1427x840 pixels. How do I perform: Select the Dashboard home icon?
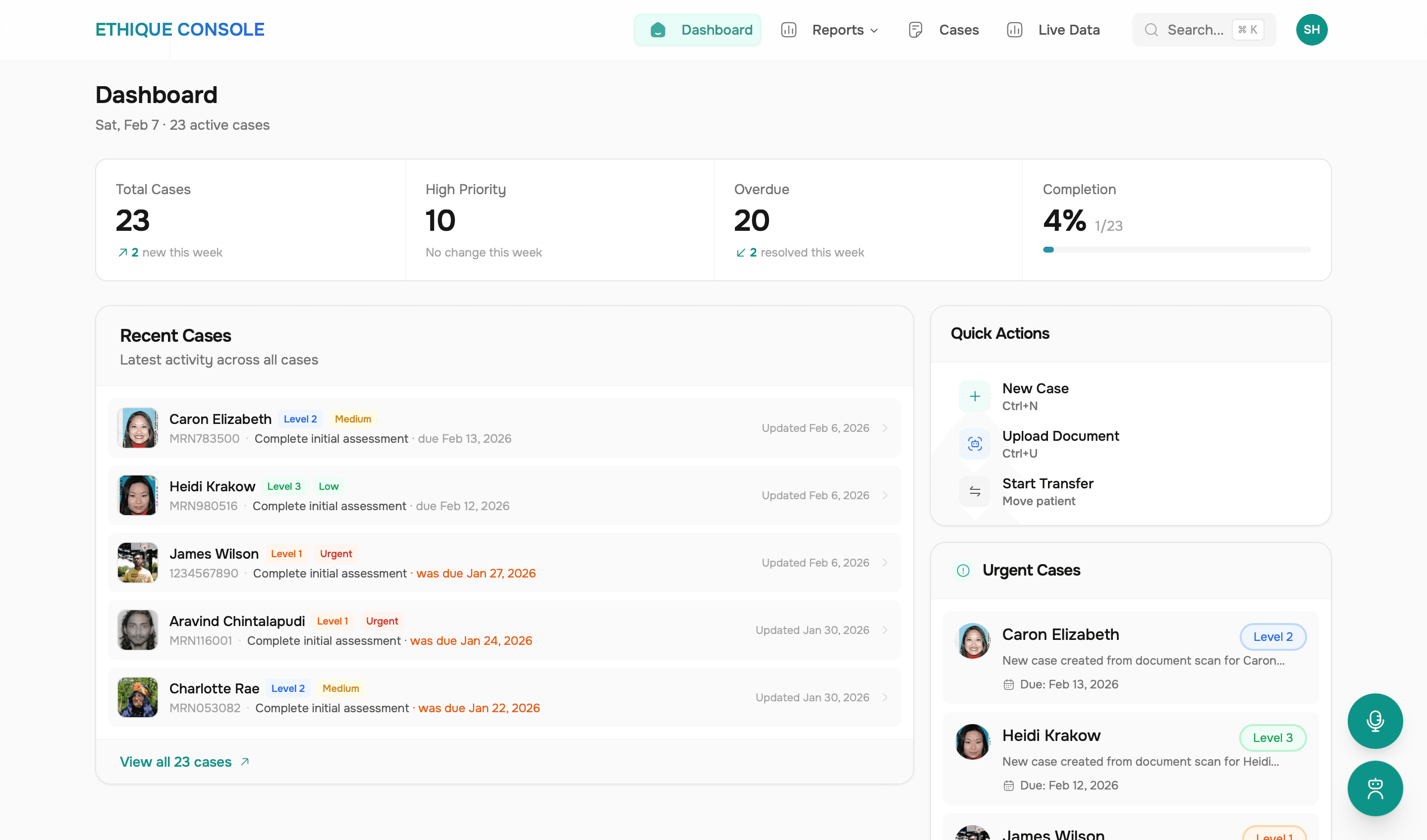(657, 29)
